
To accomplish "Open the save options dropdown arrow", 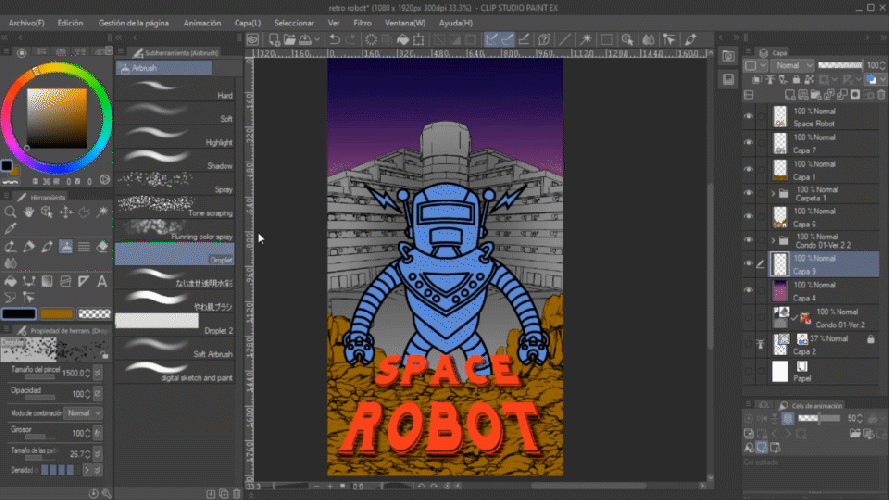I will tap(317, 40).
